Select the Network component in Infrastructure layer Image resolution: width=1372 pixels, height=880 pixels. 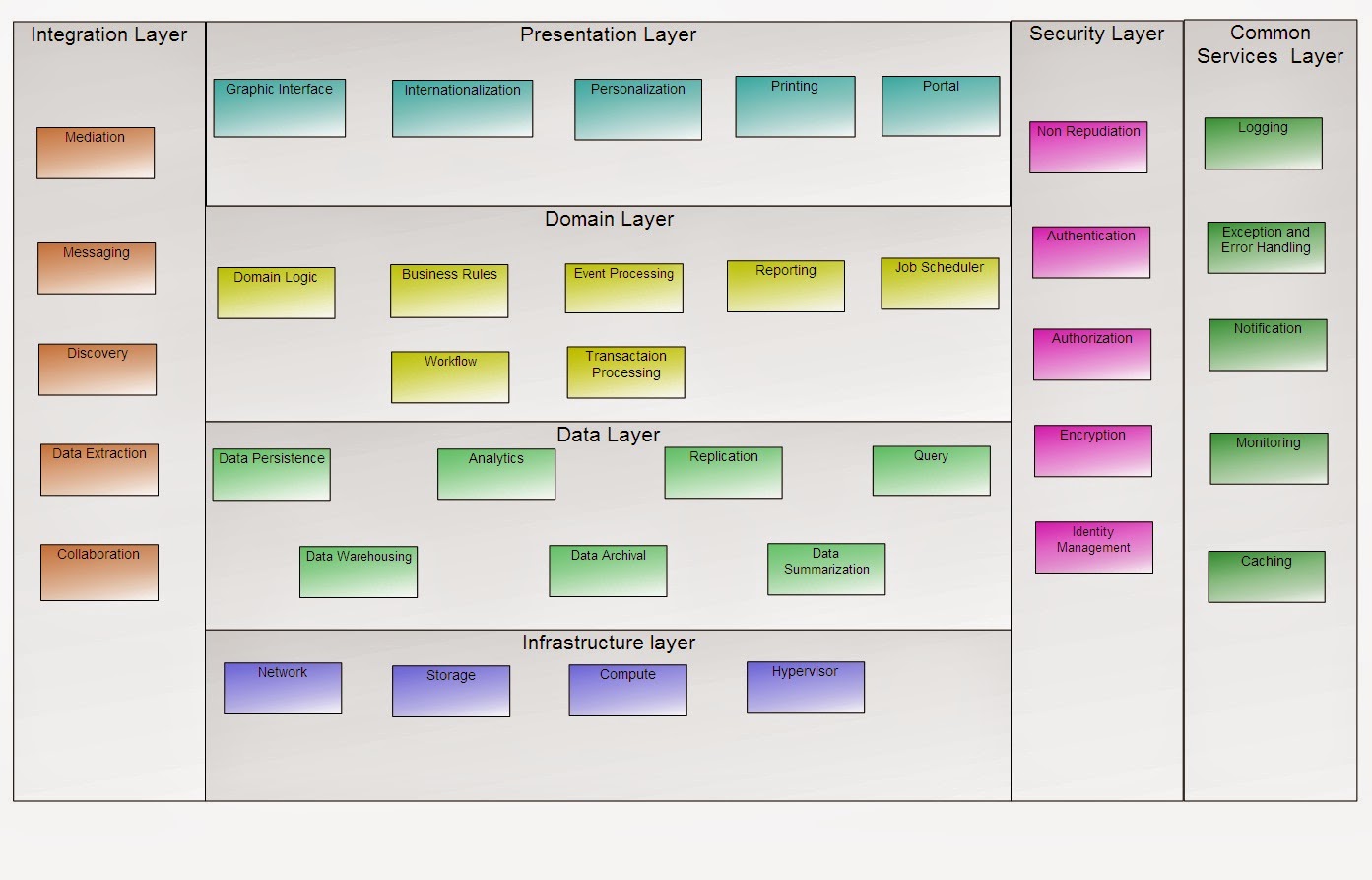point(283,688)
